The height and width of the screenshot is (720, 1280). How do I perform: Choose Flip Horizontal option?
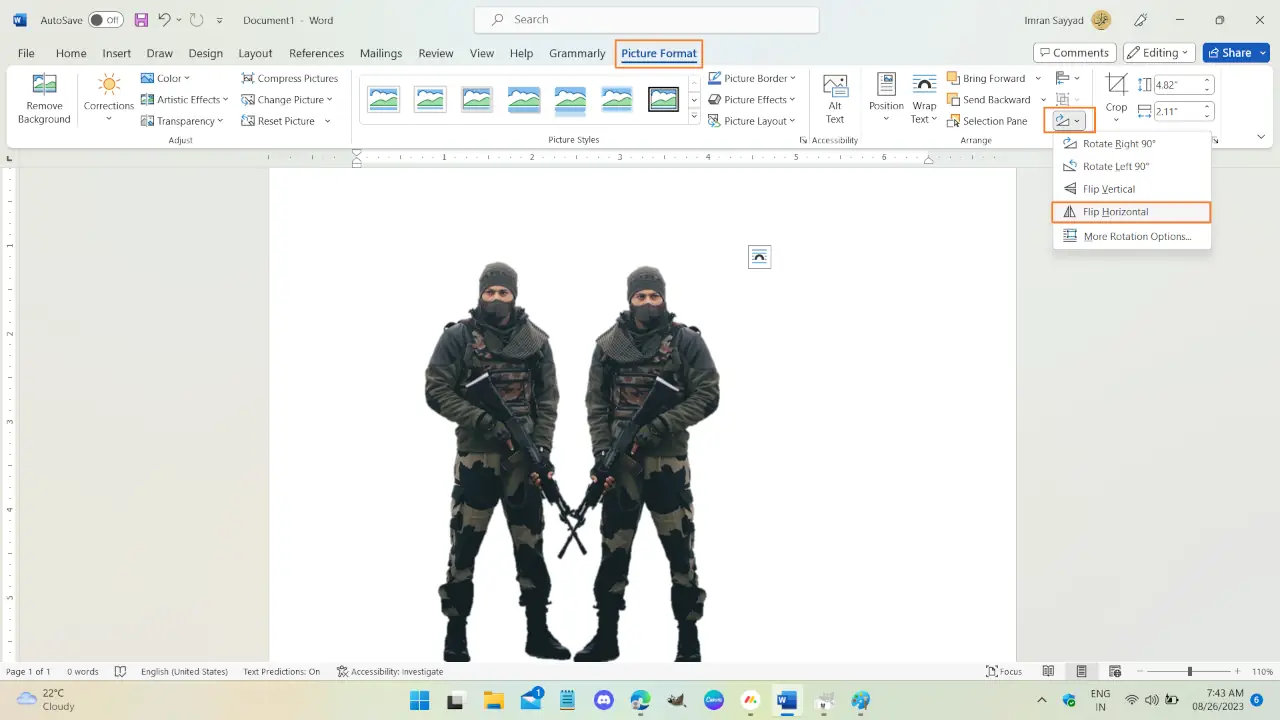click(1131, 212)
